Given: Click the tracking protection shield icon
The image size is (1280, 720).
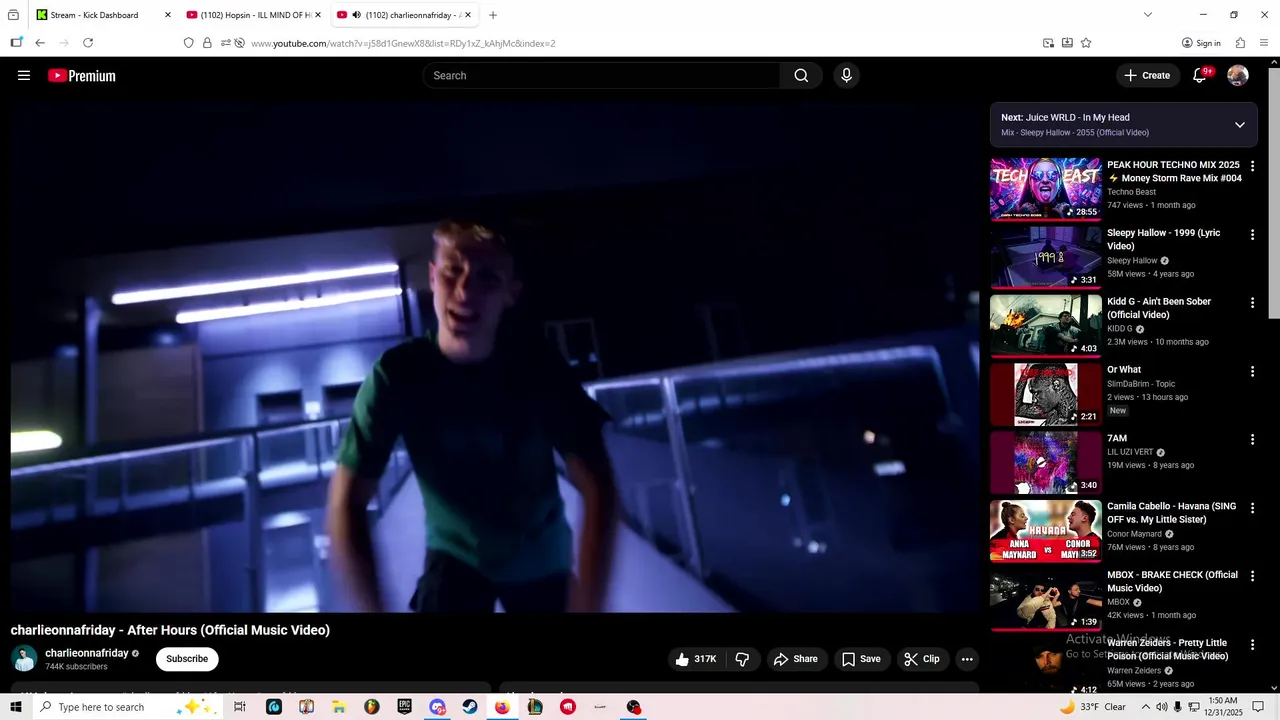Looking at the screenshot, I should point(188,43).
